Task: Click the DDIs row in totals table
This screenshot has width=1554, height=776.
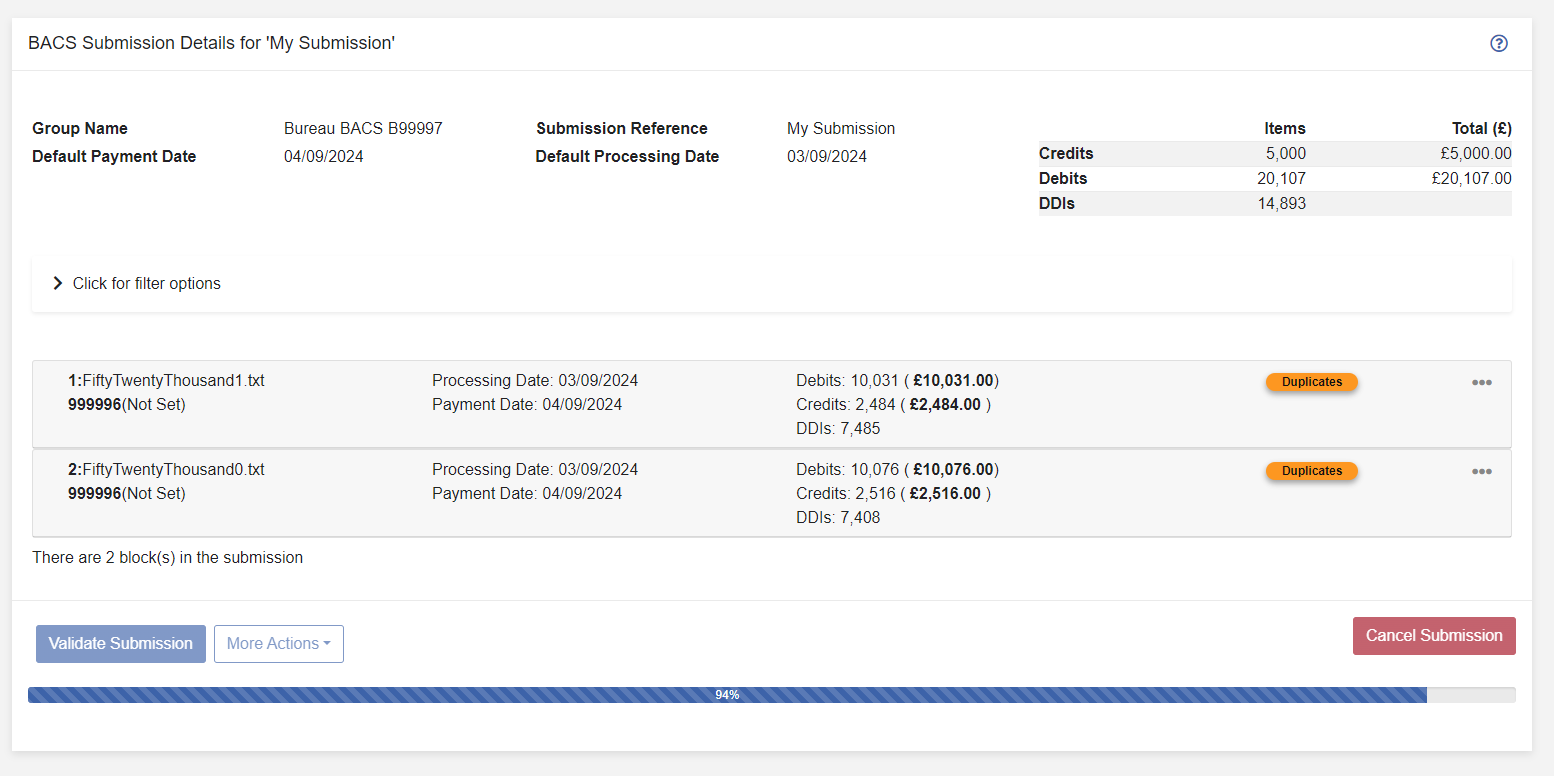Action: click(1274, 204)
